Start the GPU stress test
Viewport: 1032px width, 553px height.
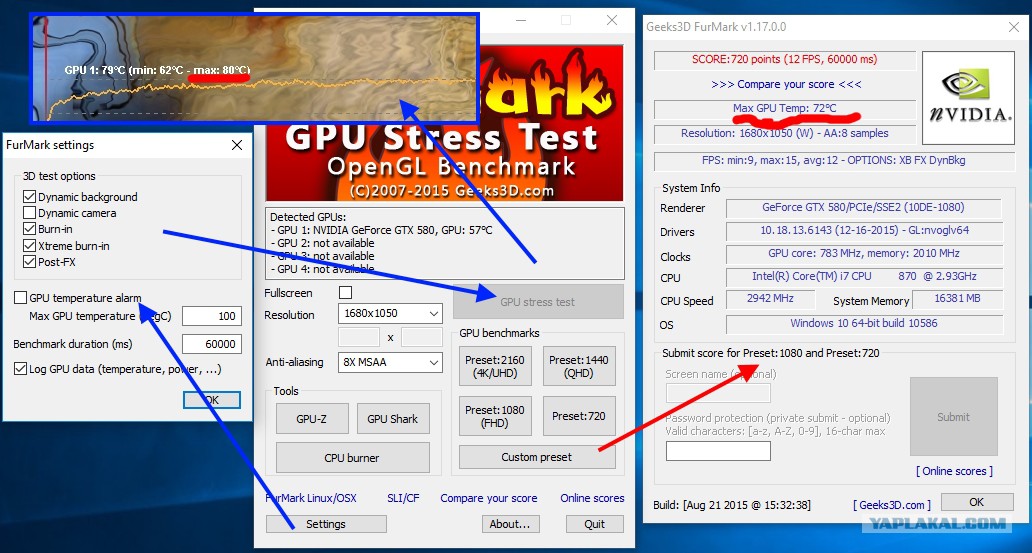(538, 302)
